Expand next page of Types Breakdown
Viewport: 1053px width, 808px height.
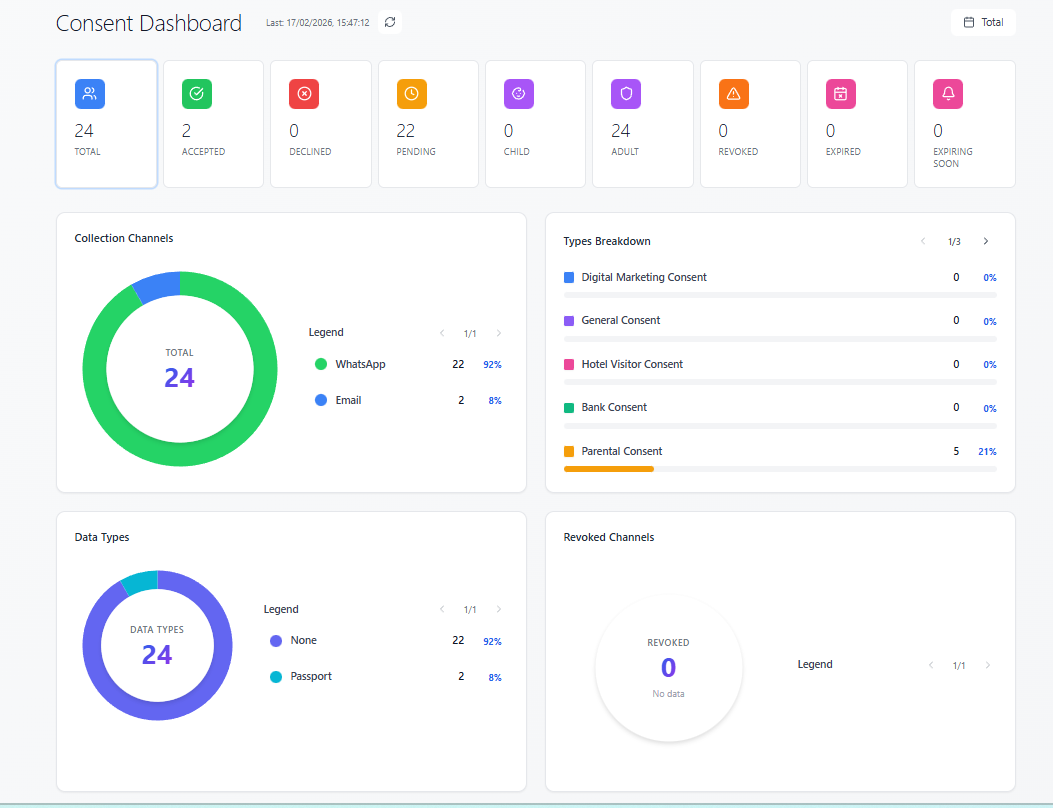(x=986, y=241)
